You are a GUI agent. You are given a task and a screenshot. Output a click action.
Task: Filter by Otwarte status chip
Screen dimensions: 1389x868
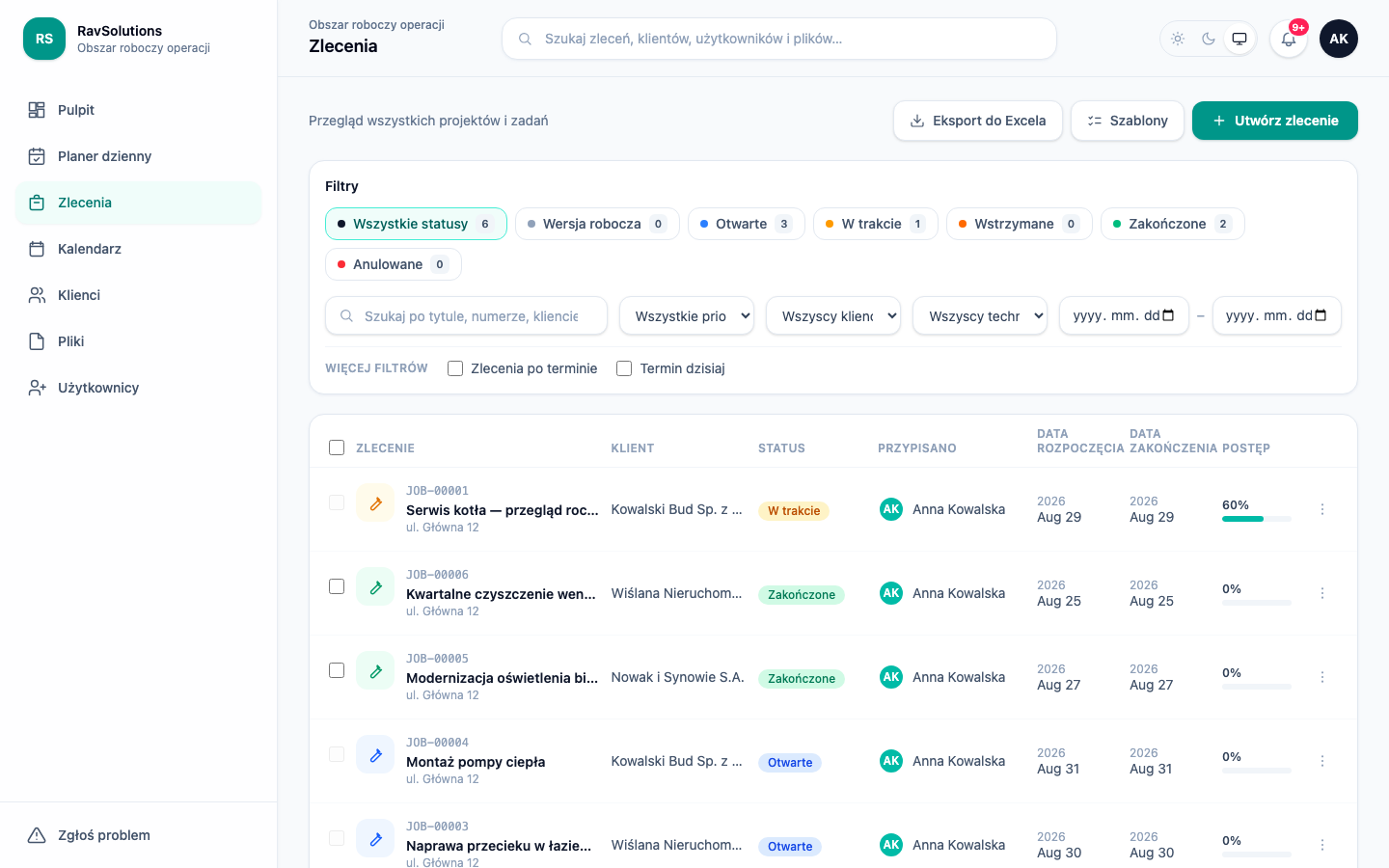pyautogui.click(x=747, y=224)
